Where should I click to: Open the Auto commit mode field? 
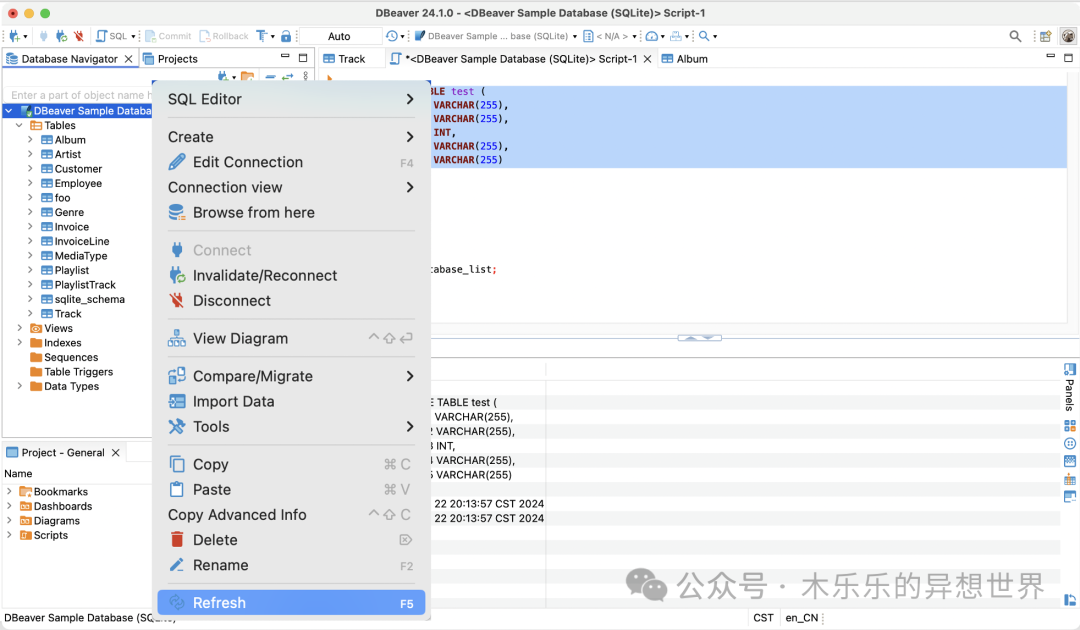340,36
